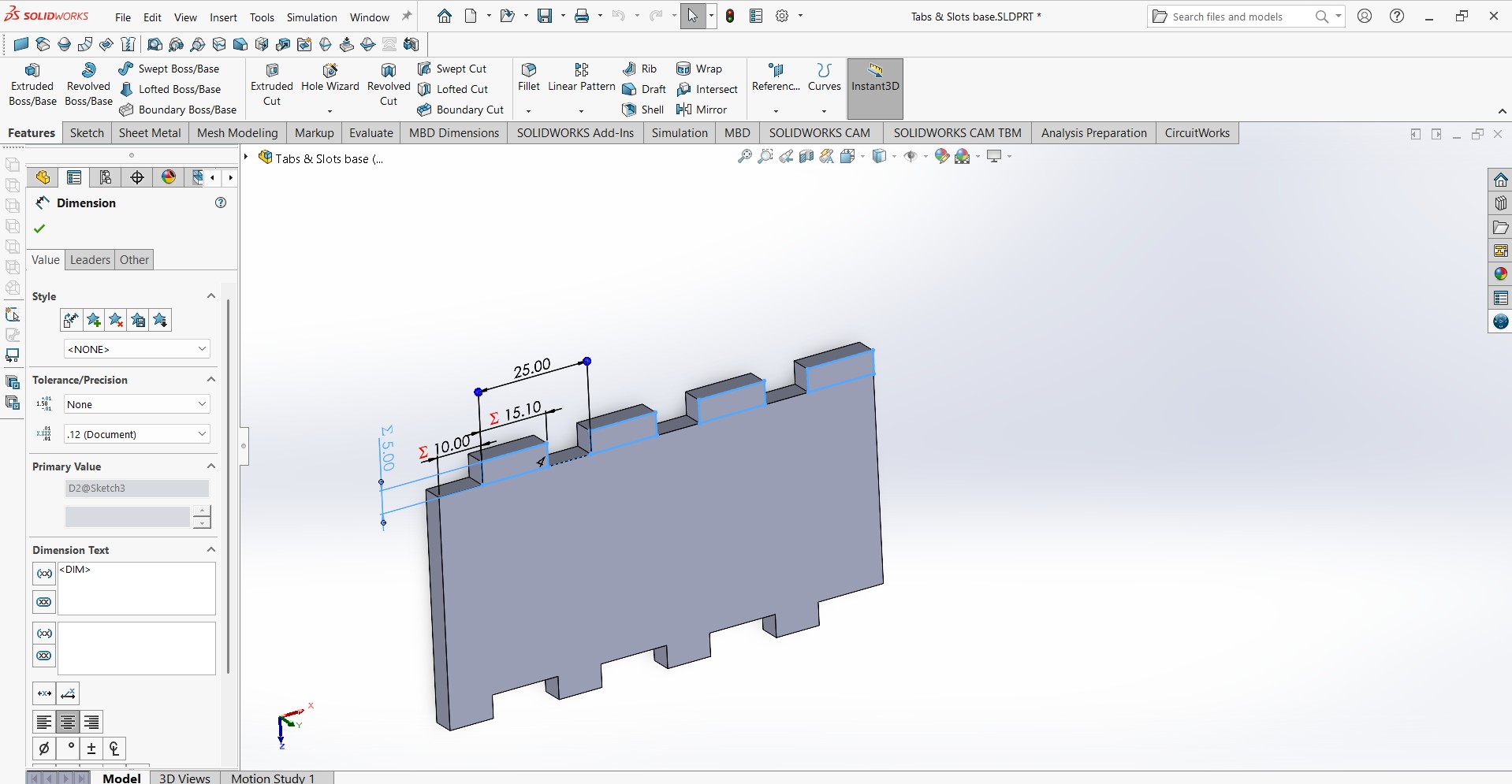The width and height of the screenshot is (1512, 784).
Task: Choose Boundary Boss/Base feature
Action: [x=178, y=110]
